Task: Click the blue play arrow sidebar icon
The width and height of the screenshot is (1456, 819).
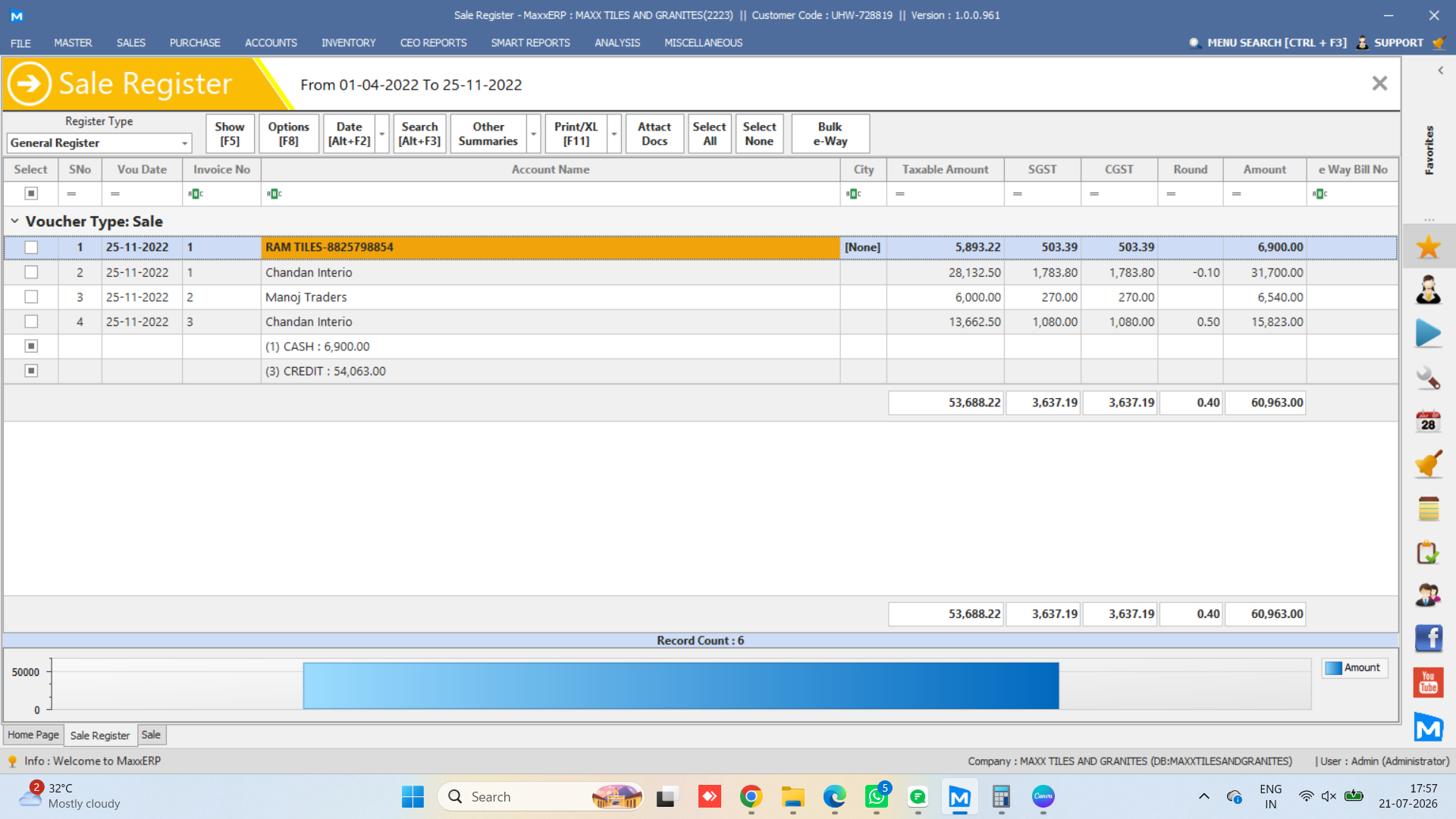Action: click(1428, 334)
